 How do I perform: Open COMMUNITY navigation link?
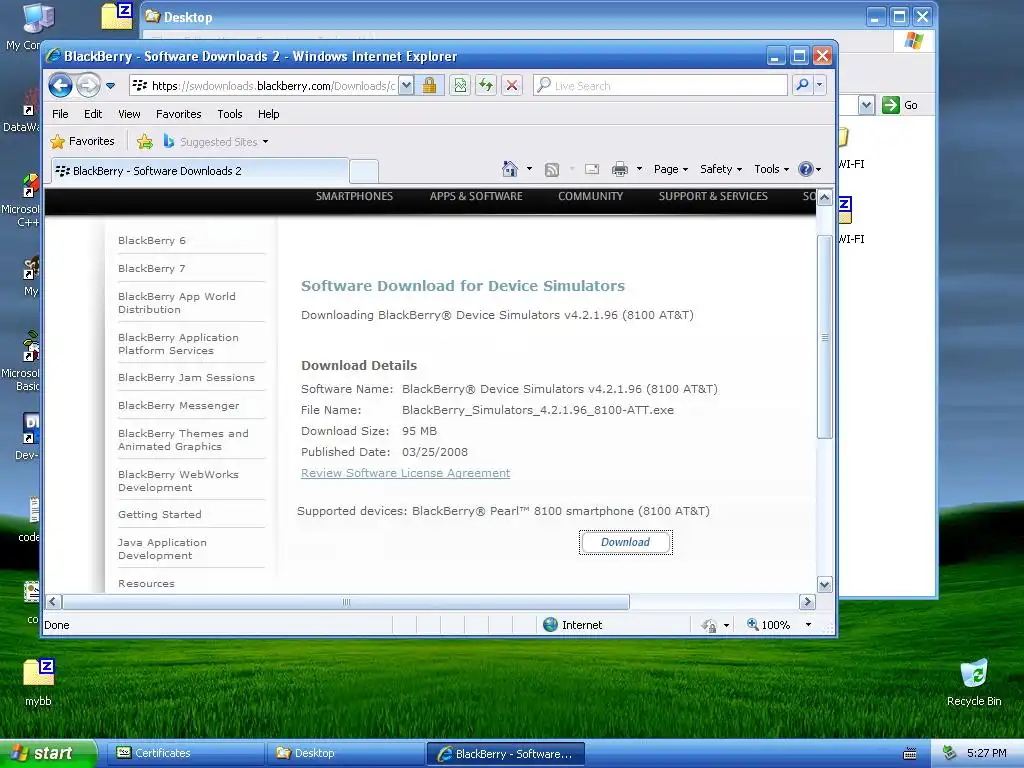pyautogui.click(x=590, y=196)
